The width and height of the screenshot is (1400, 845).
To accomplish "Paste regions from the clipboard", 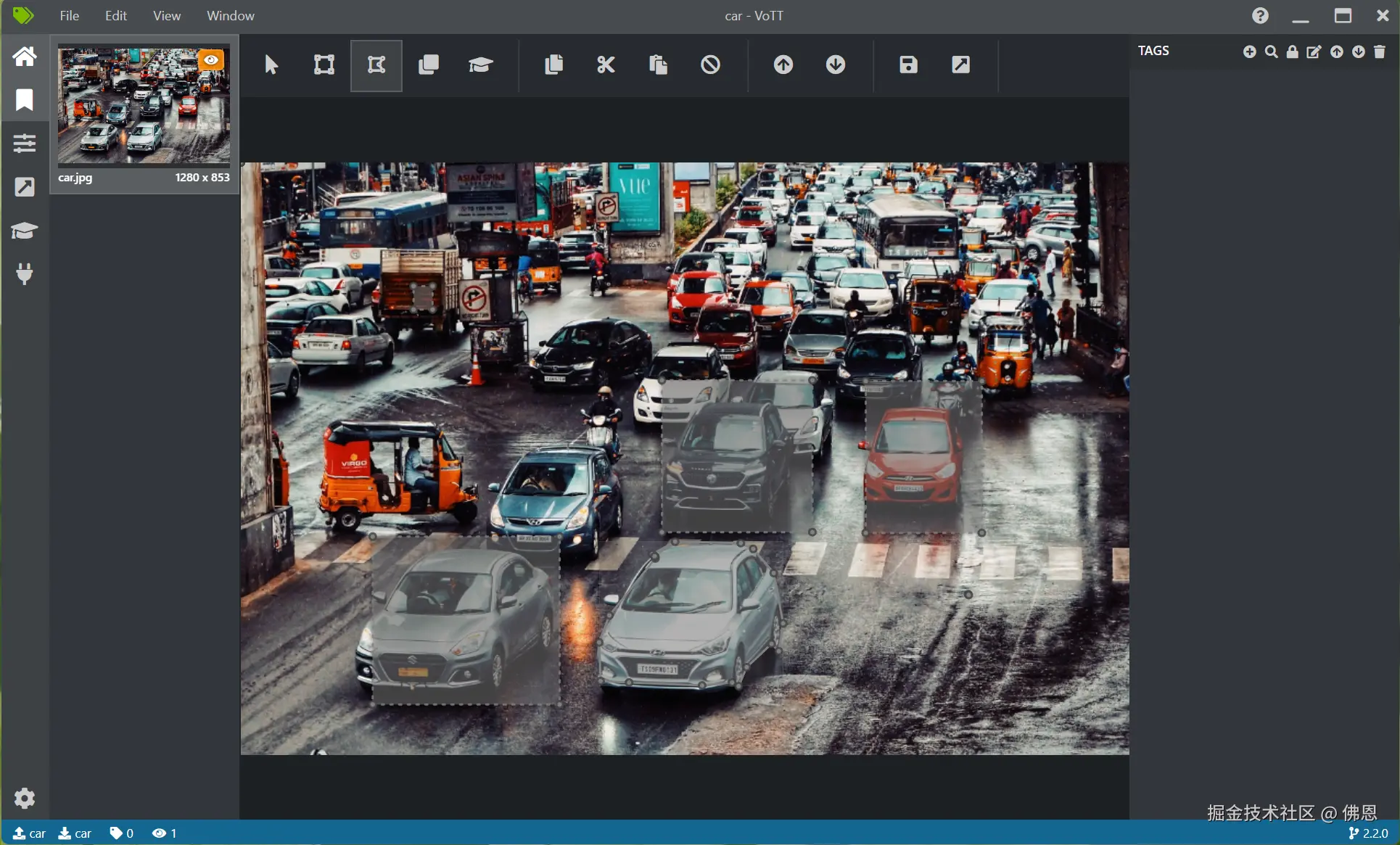I will (x=658, y=65).
